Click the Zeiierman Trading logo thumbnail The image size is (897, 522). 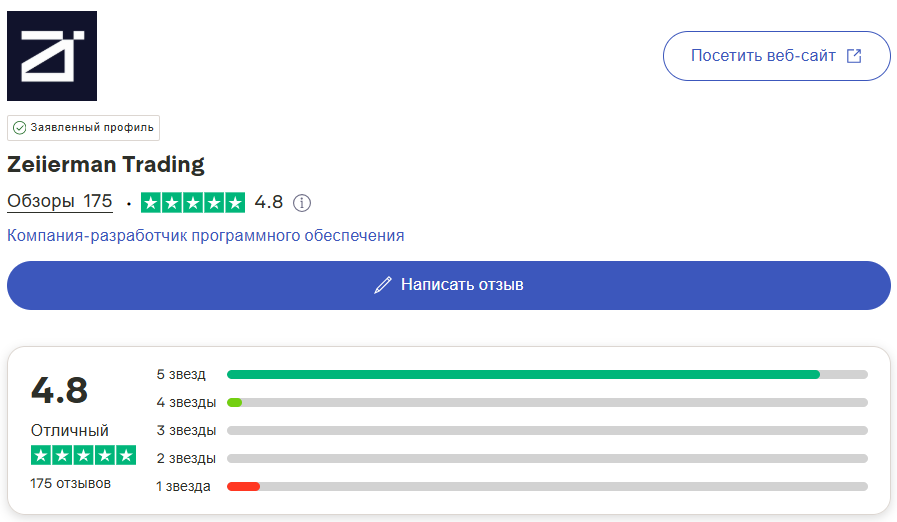pos(52,56)
